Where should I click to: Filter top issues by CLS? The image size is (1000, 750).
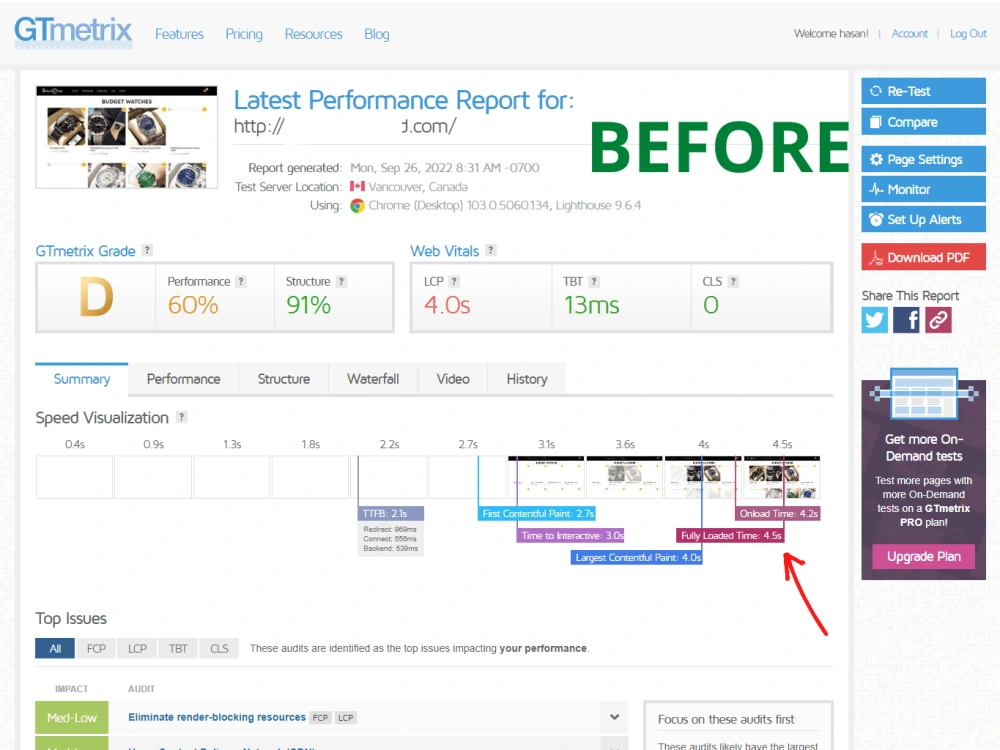(219, 649)
